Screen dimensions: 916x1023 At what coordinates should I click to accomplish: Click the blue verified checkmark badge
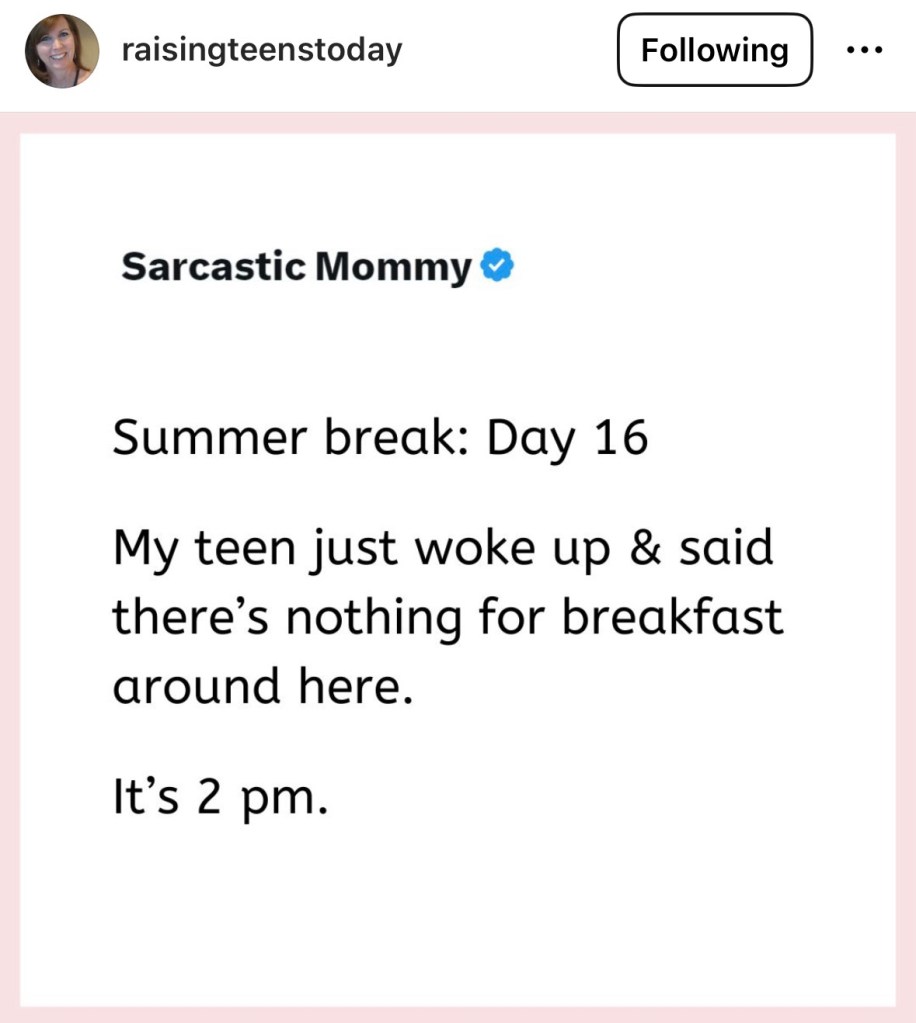pos(498,266)
